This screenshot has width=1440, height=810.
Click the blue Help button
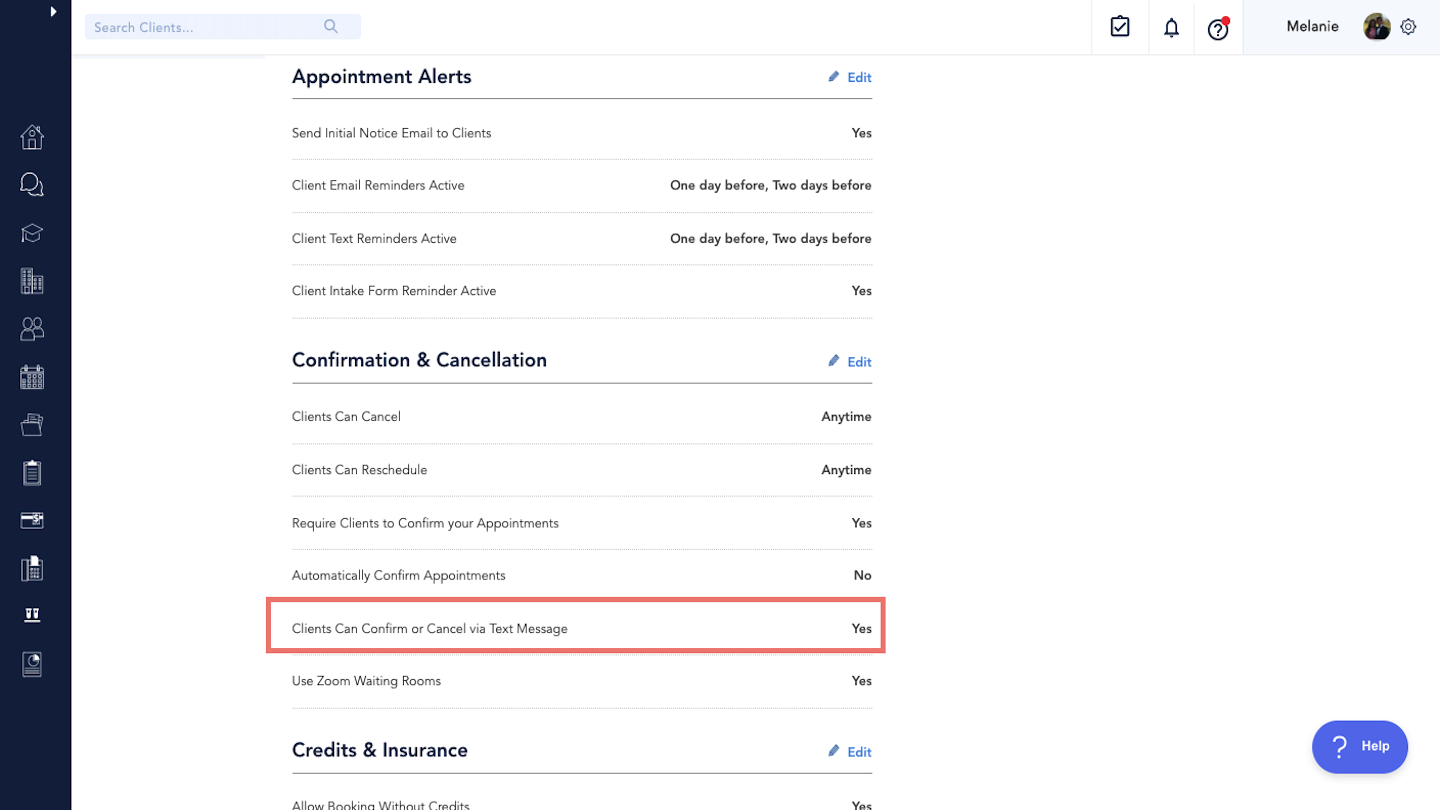pos(1359,746)
